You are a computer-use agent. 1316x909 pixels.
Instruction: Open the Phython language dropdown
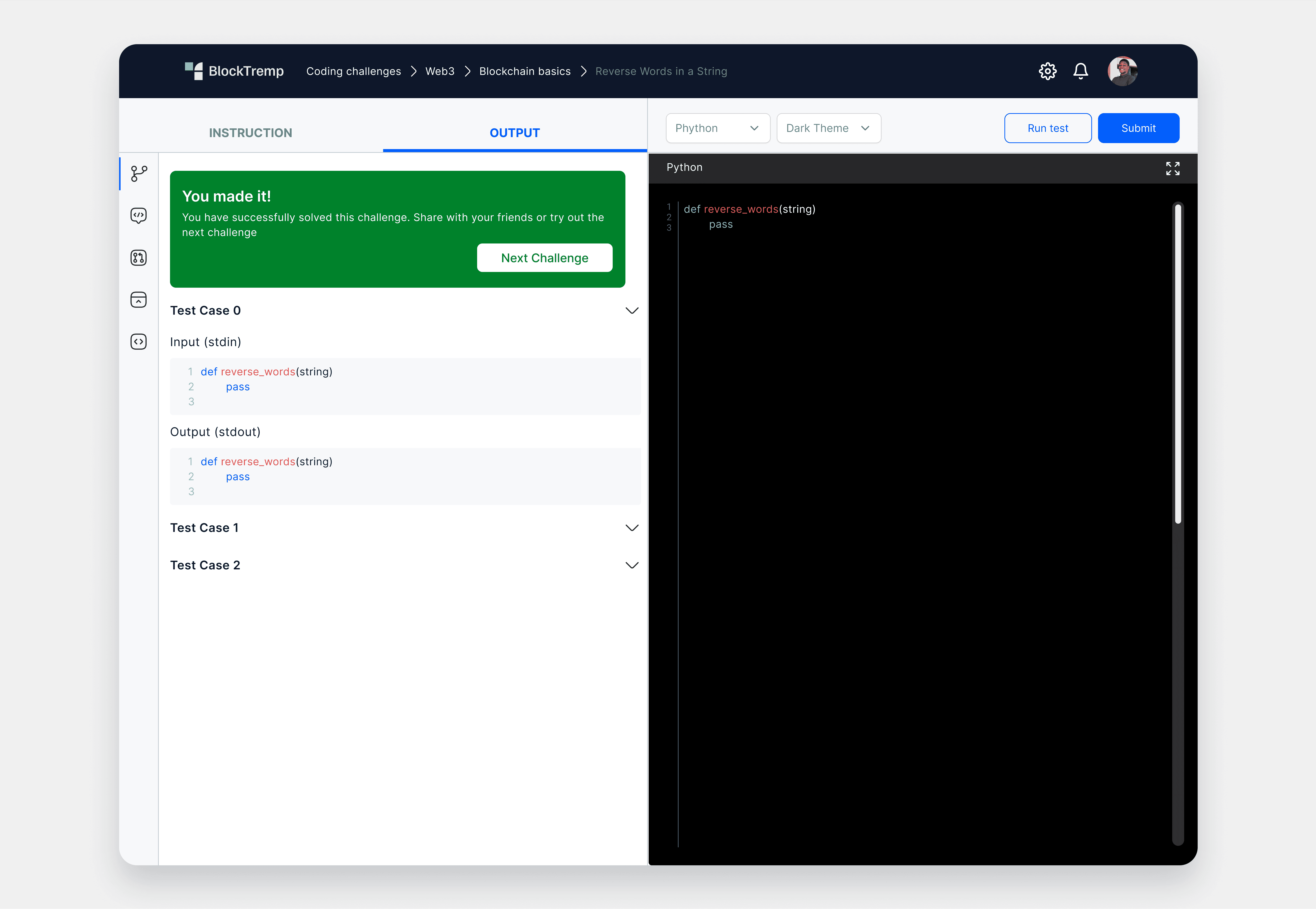717,128
